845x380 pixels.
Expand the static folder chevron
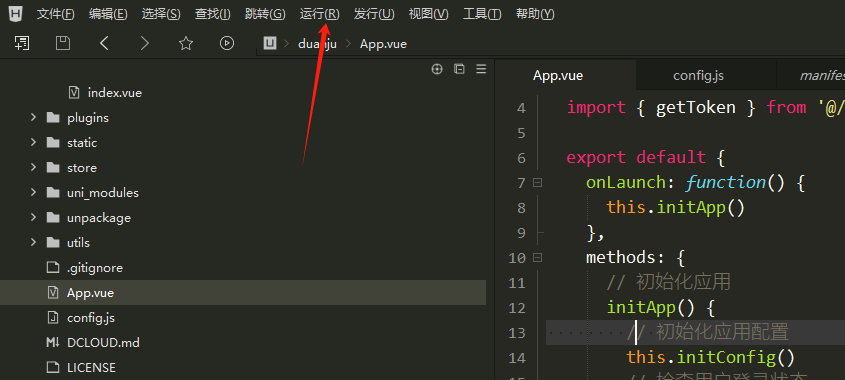coord(33,142)
